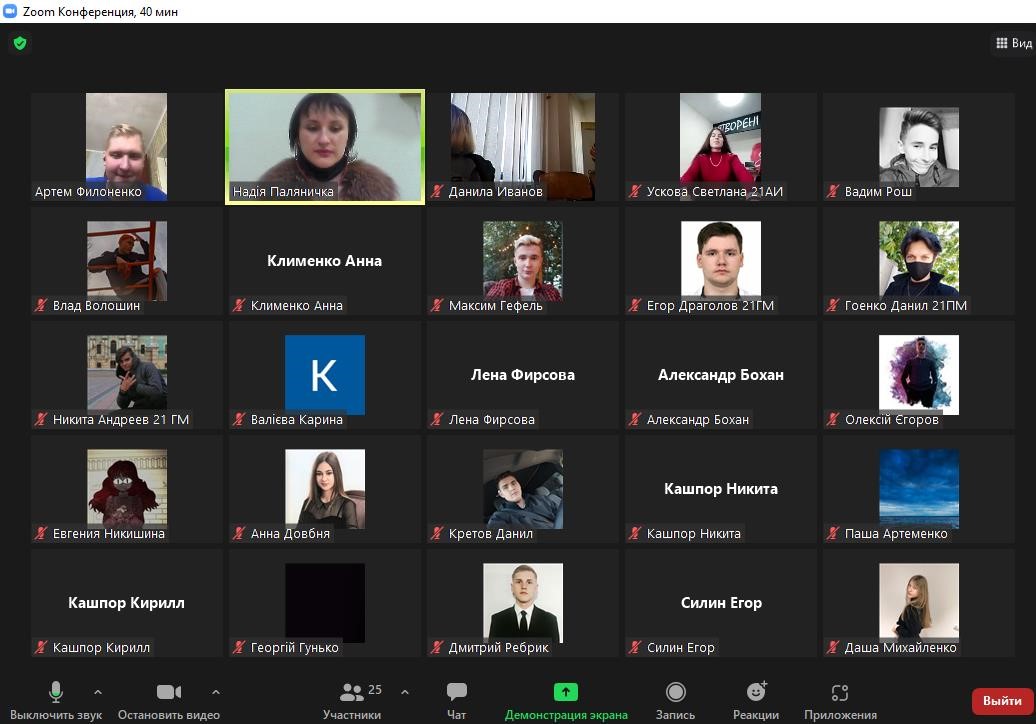
Task: Click Анна Довбня profile photo
Action: pos(324,489)
